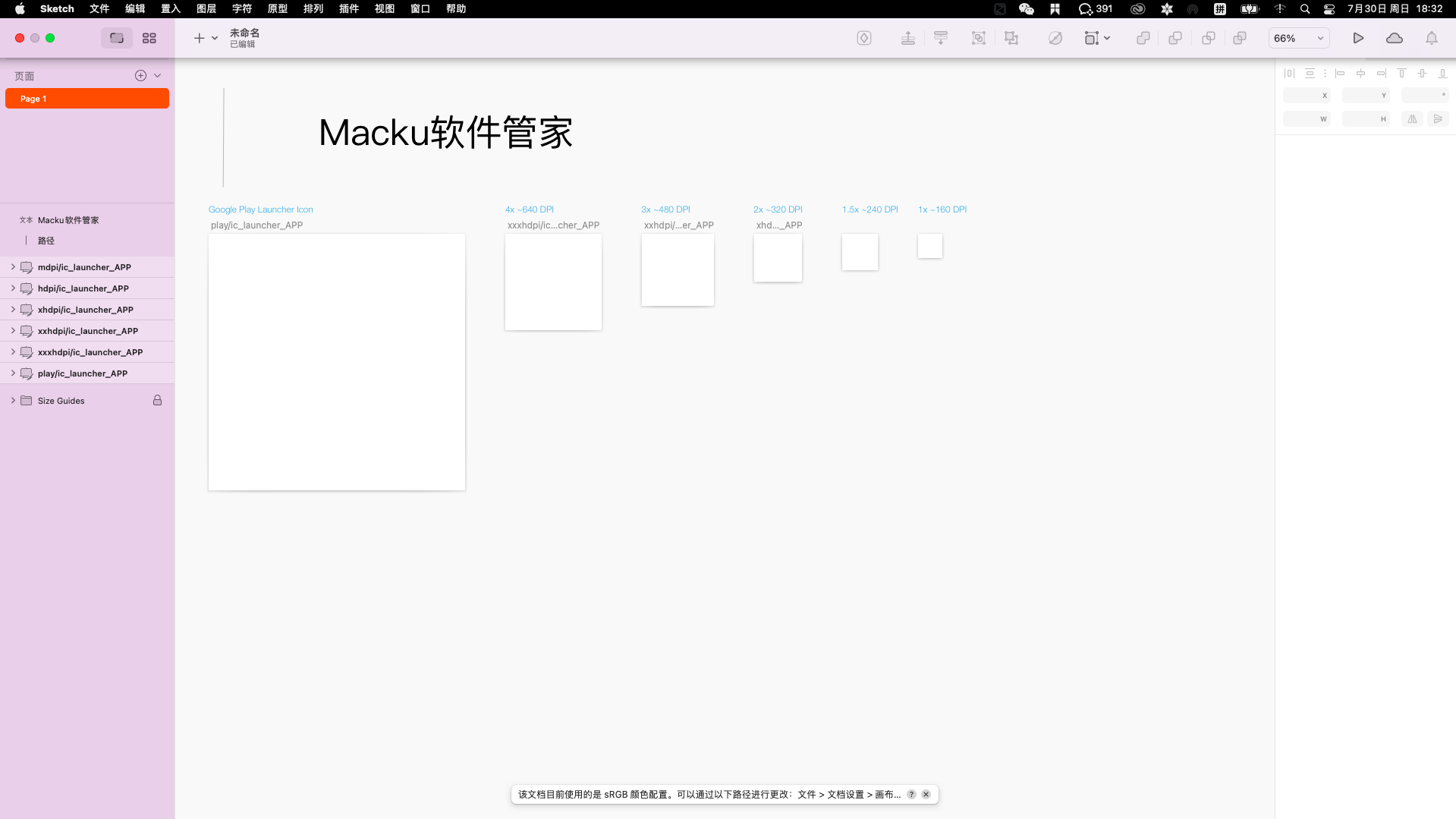Click the Difference boolean operation icon

1240,38
